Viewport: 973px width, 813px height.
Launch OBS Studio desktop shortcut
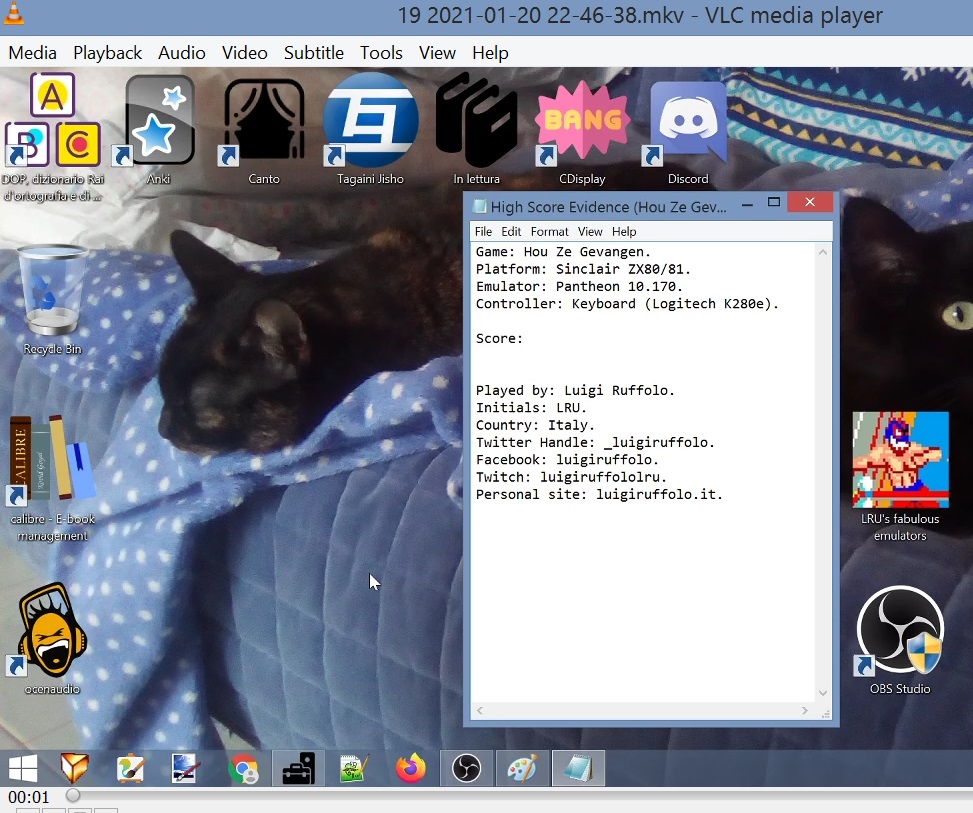[x=900, y=639]
